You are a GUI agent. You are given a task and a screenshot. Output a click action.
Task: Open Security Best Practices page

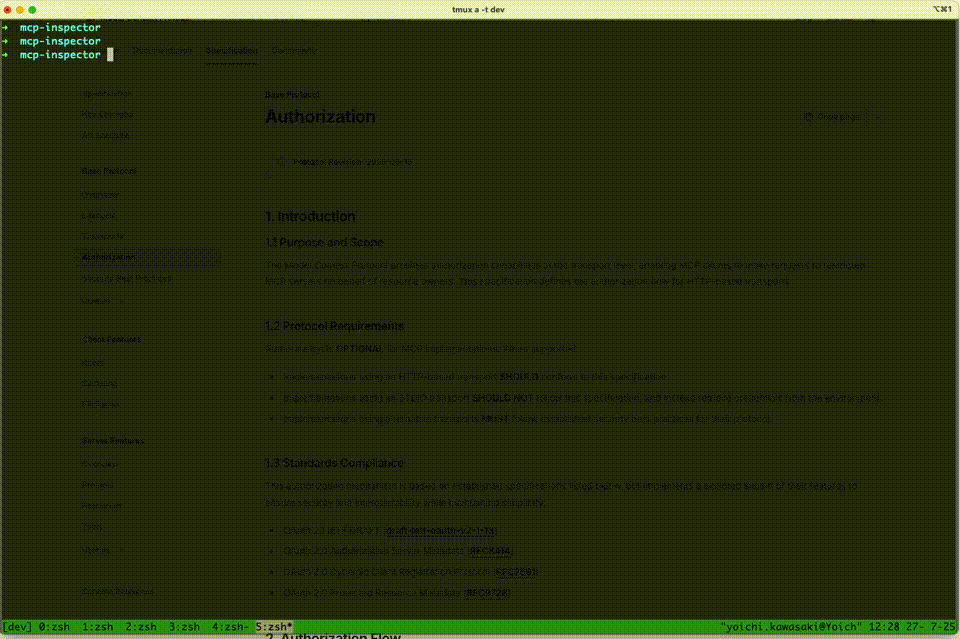pyautogui.click(x=128, y=278)
